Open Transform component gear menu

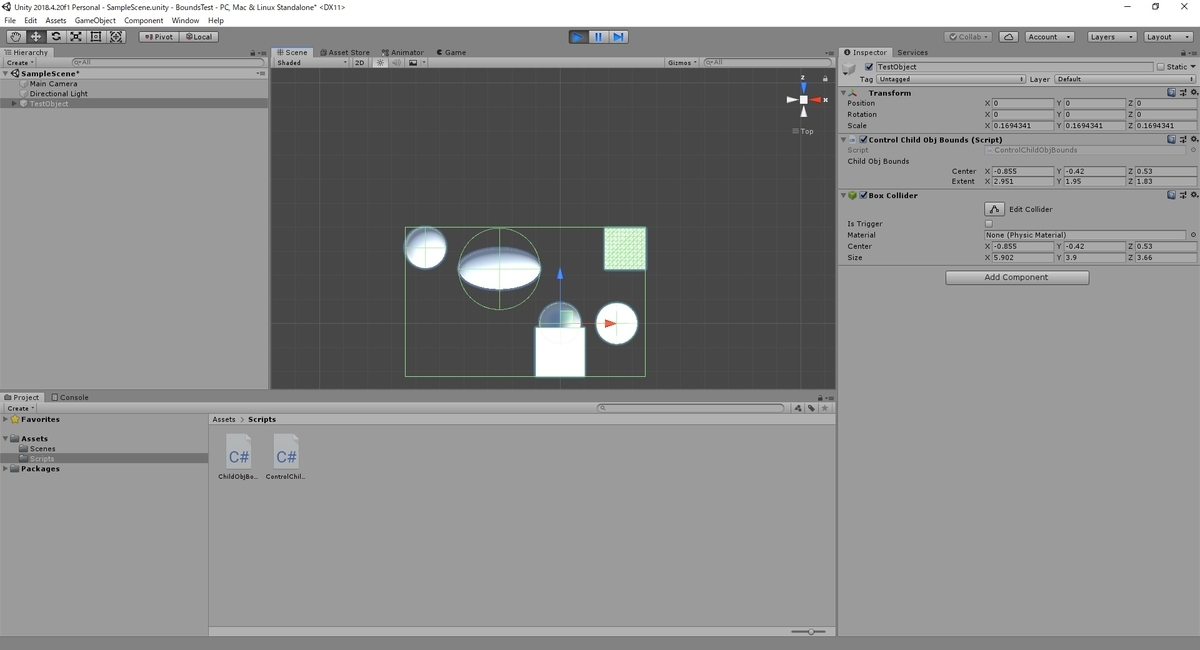pyautogui.click(x=1193, y=93)
